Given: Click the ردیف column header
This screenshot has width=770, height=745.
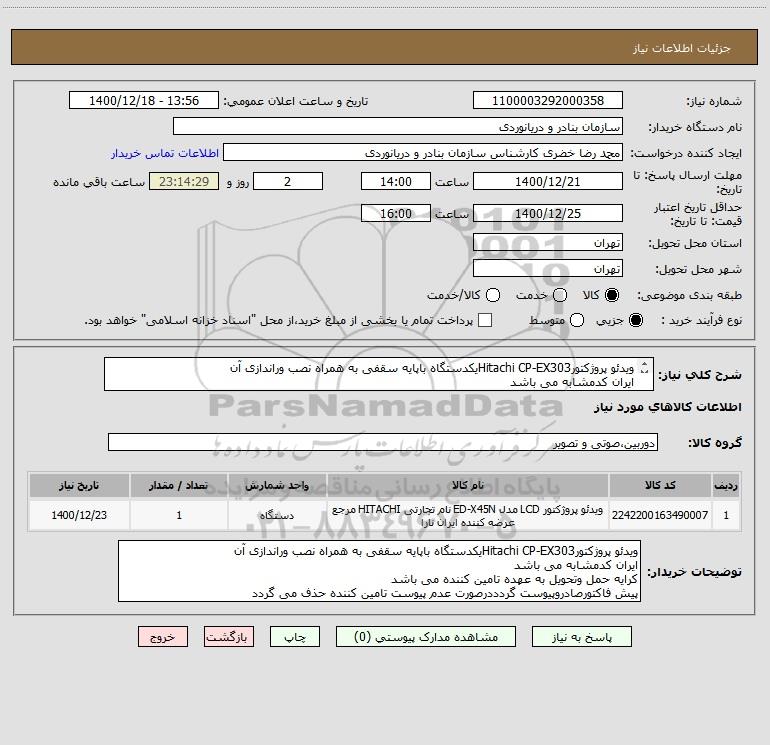Looking at the screenshot, I should [x=726, y=485].
